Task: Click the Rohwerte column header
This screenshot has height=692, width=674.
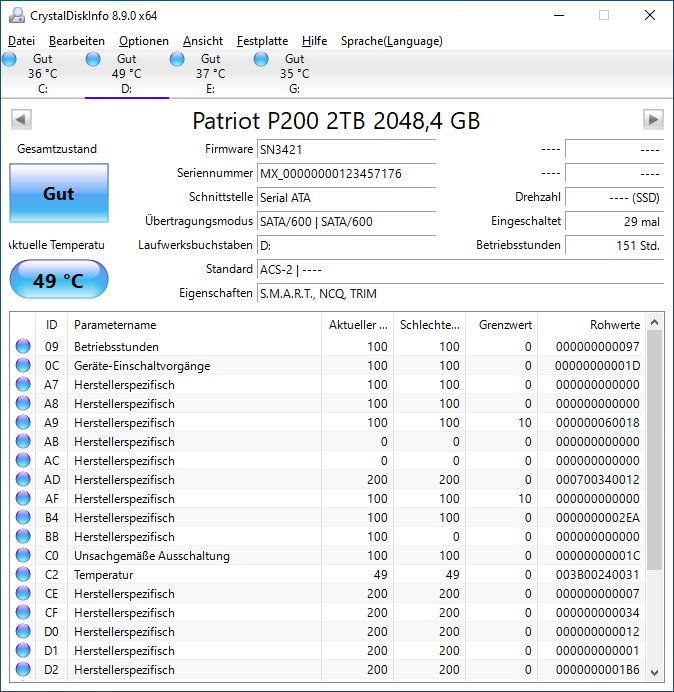Action: pyautogui.click(x=591, y=325)
